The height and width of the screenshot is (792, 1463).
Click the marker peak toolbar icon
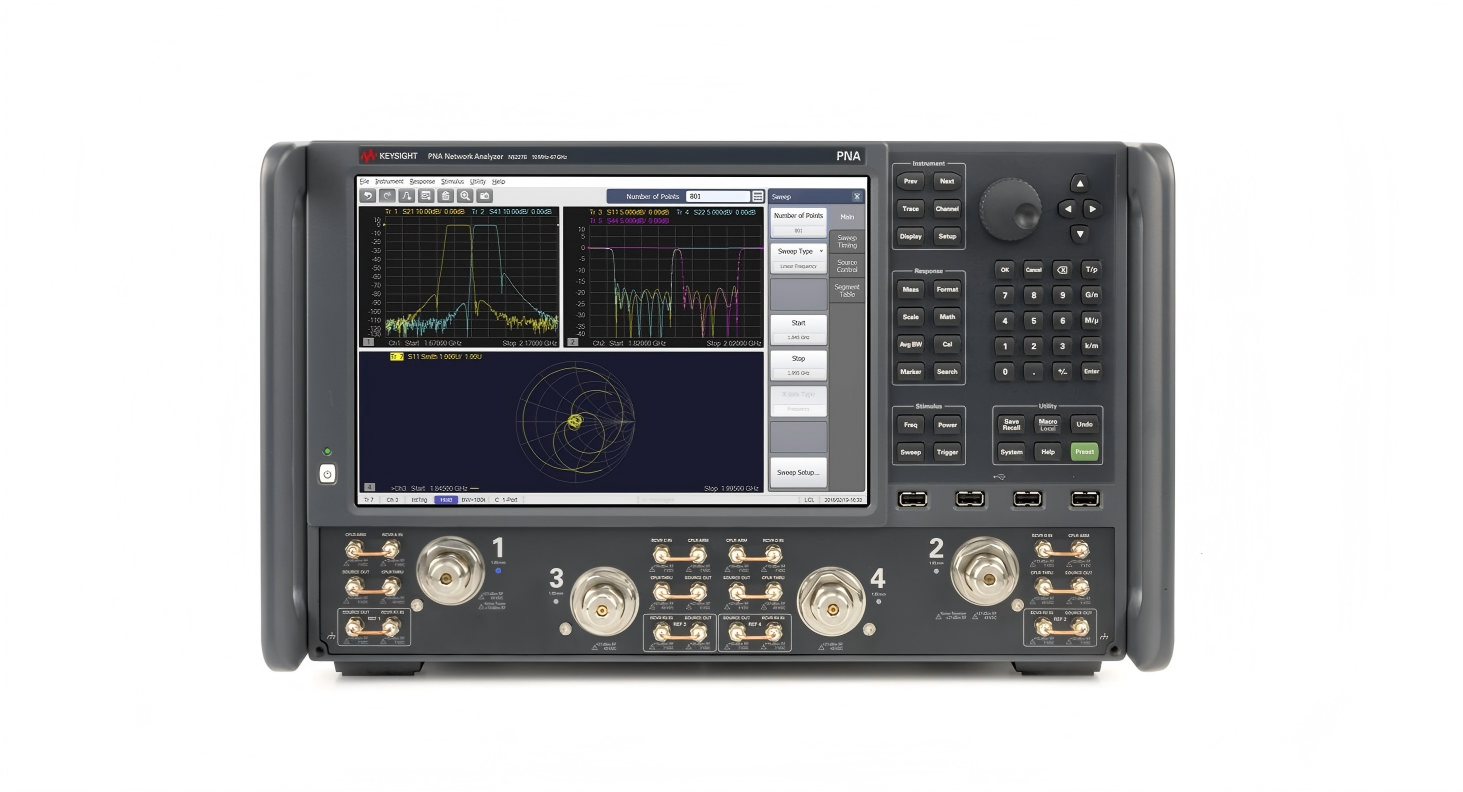(x=407, y=197)
